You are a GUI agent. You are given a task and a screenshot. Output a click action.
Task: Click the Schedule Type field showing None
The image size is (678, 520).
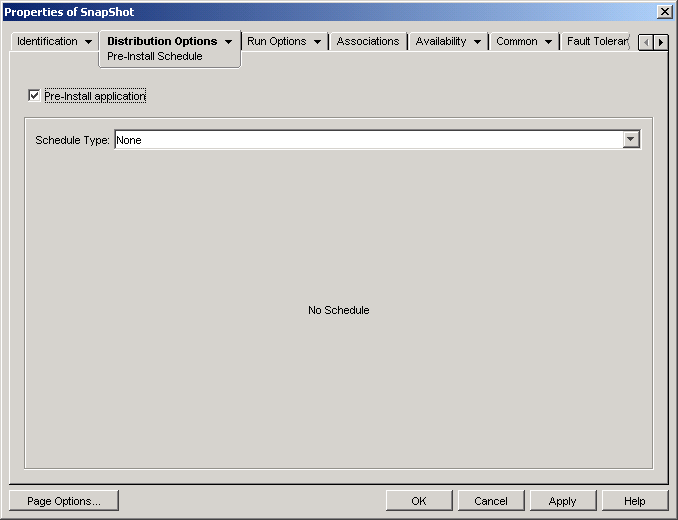[x=377, y=140]
